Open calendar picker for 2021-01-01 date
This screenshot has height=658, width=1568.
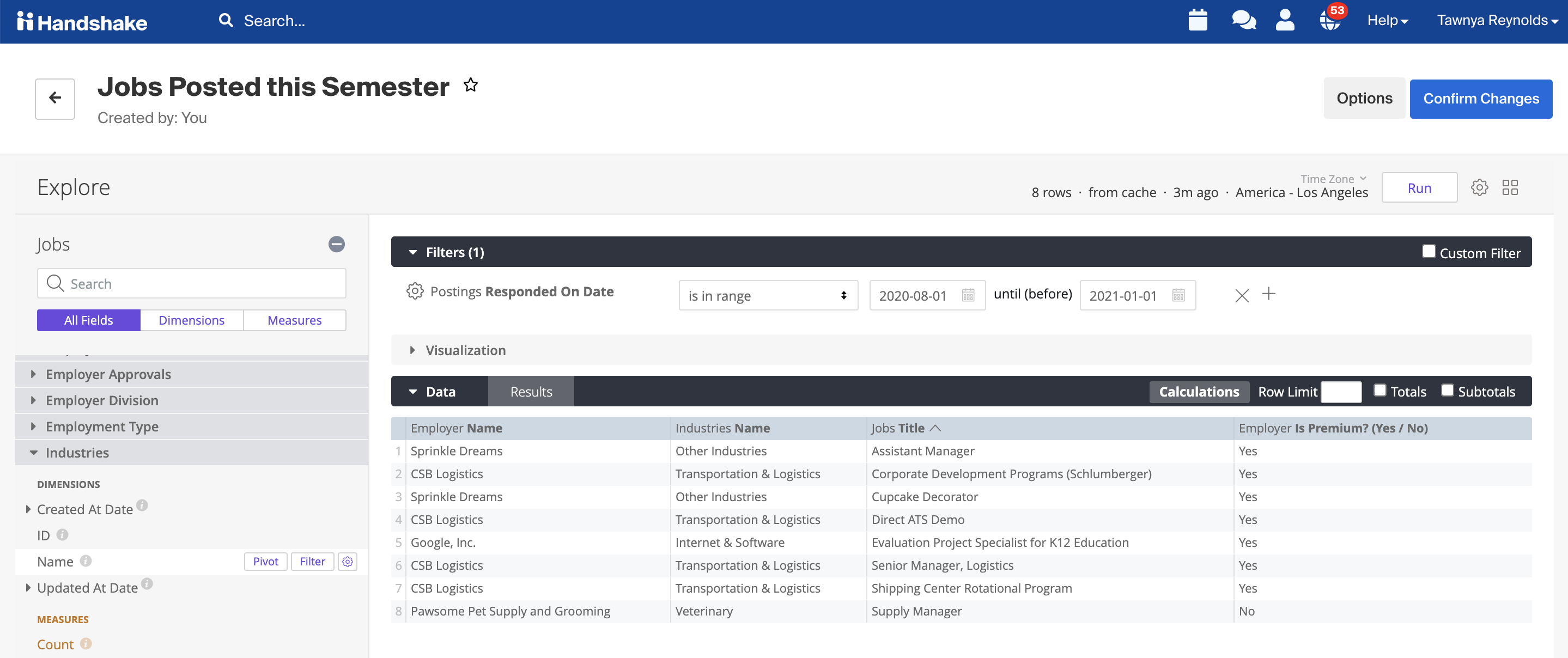coord(1178,296)
